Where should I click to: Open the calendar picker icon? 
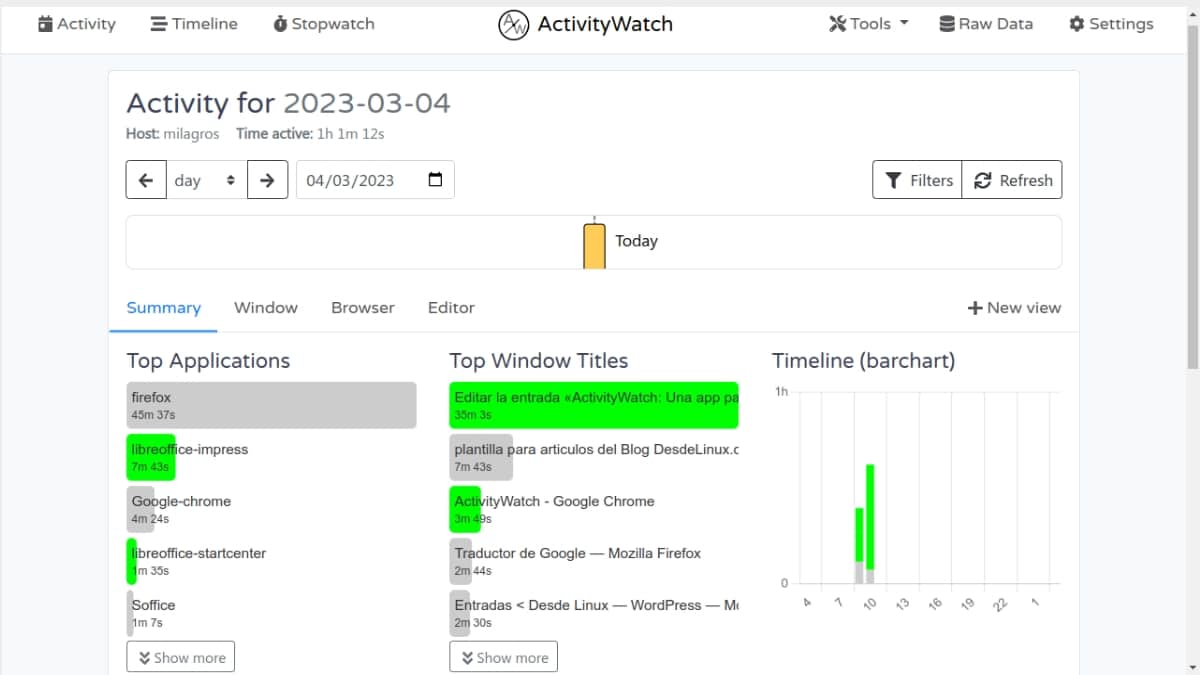pyautogui.click(x=435, y=180)
